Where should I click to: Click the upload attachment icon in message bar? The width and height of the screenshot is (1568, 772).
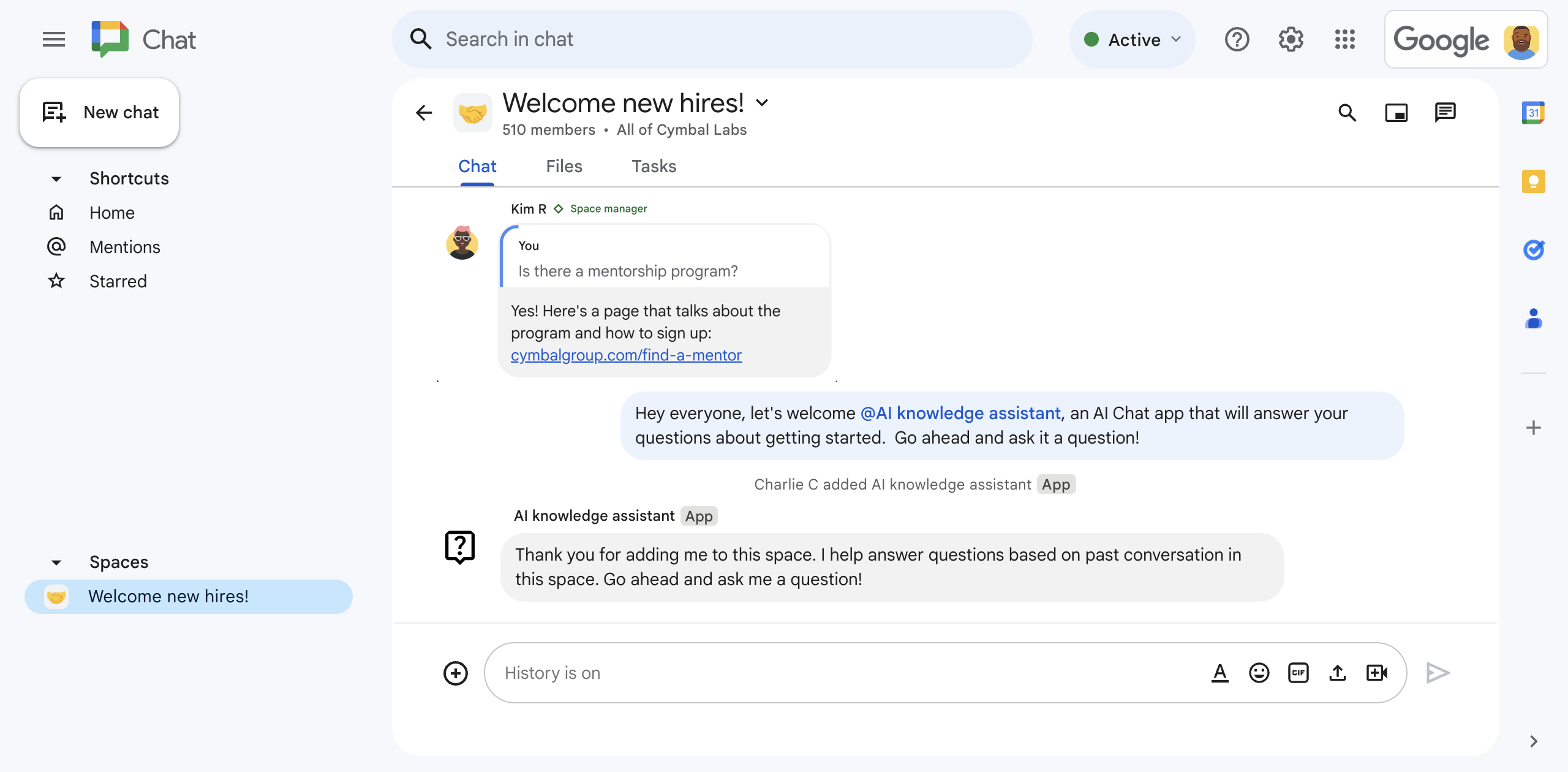click(x=1338, y=672)
